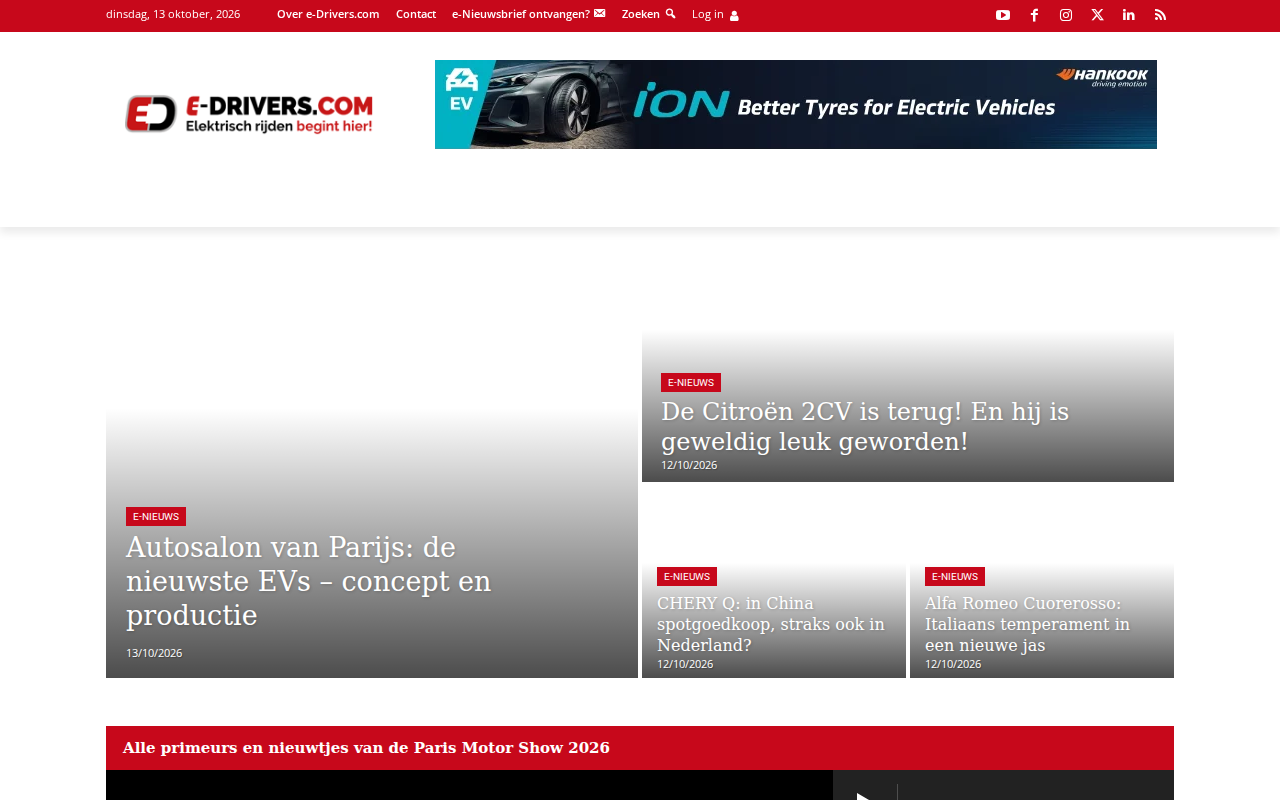Click E-NIEUWS tag on CHERY Q article
The image size is (1280, 800).
pos(687,577)
